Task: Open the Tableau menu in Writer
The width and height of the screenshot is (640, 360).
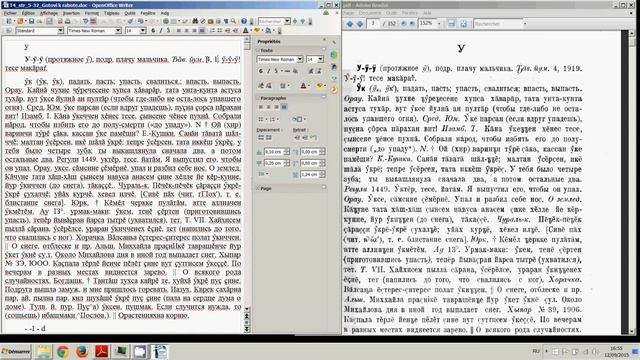Action: point(111,13)
